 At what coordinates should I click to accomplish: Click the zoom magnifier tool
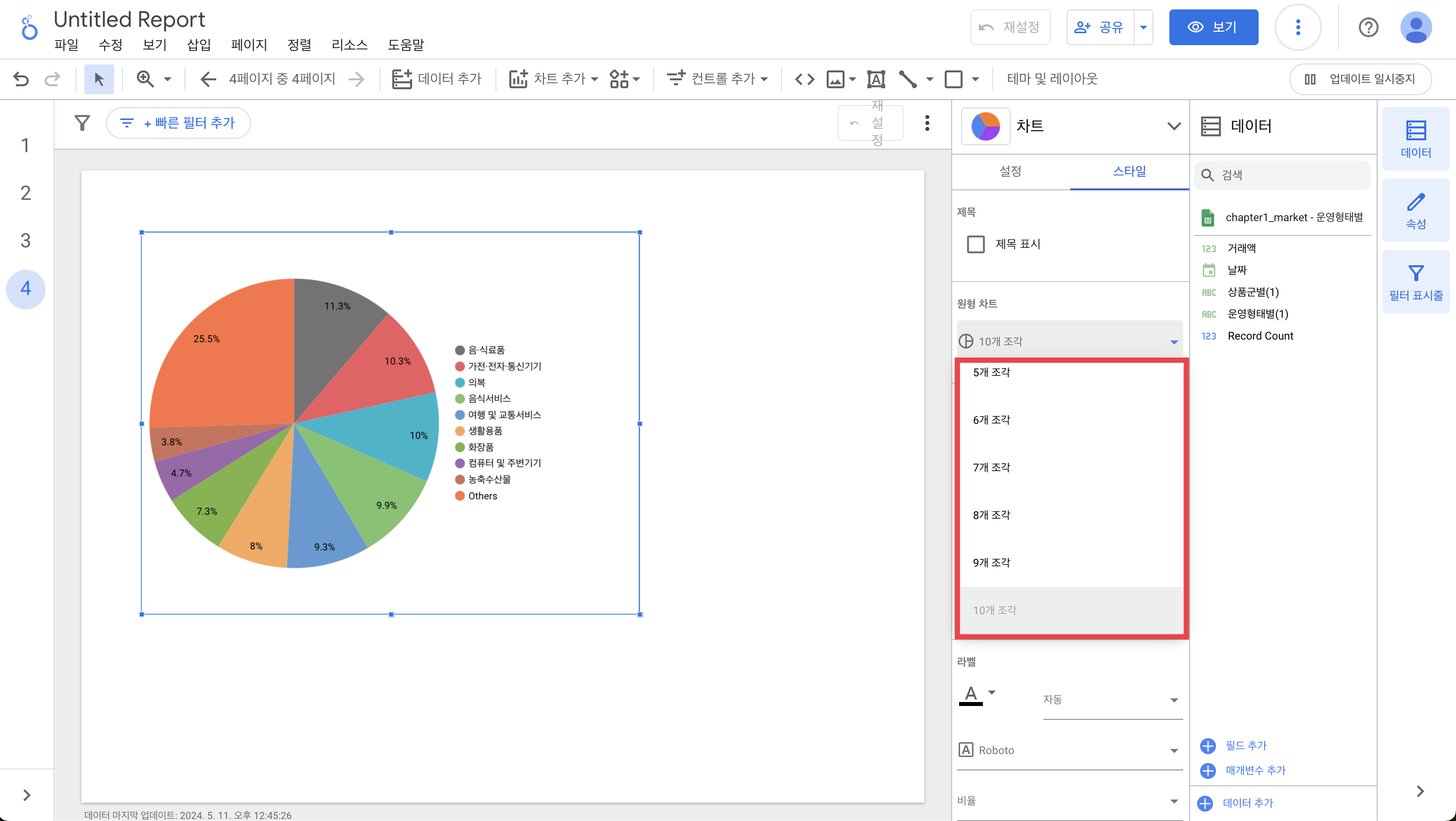[x=145, y=78]
